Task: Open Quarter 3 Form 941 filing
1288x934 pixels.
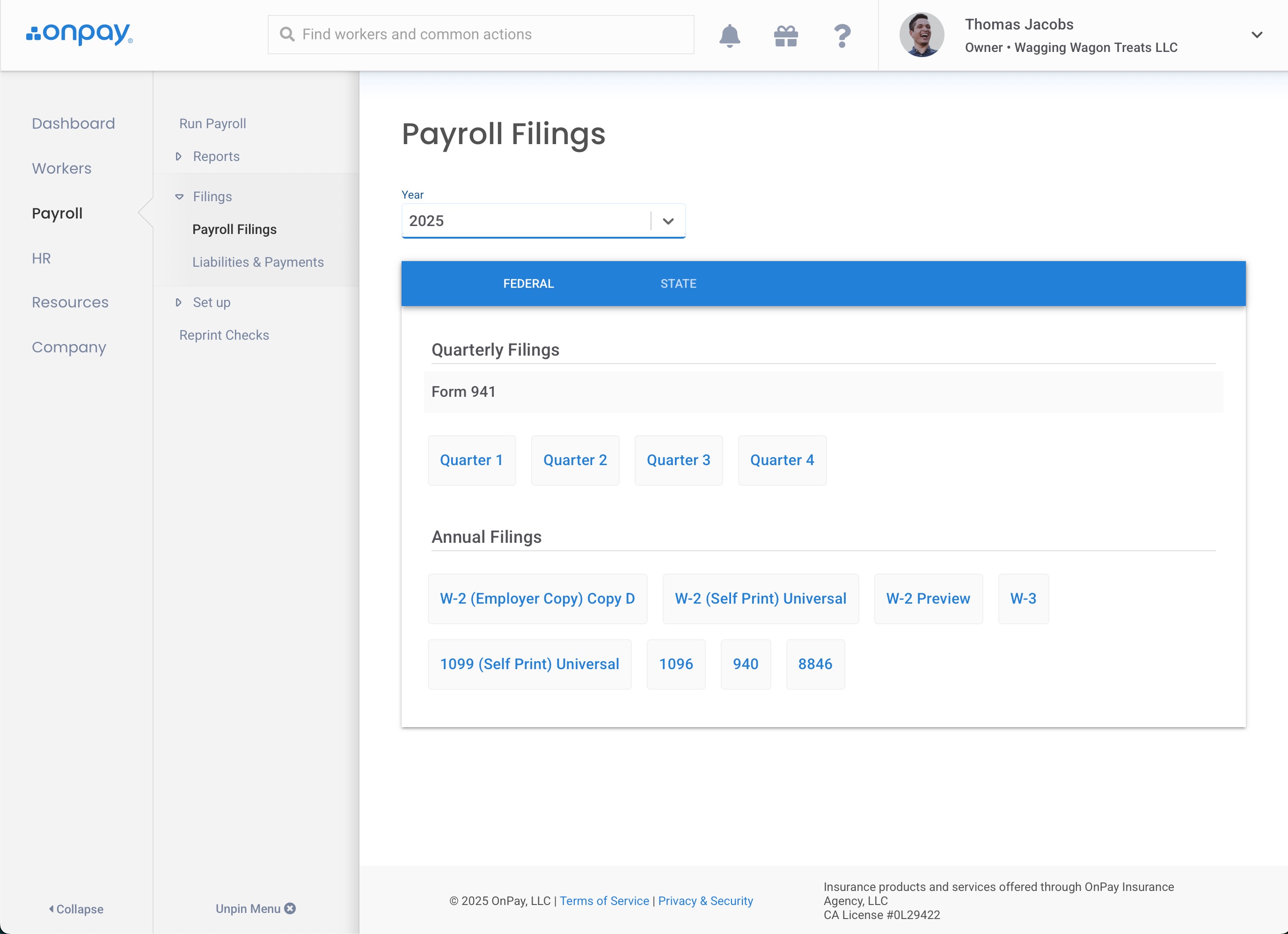Action: (678, 460)
